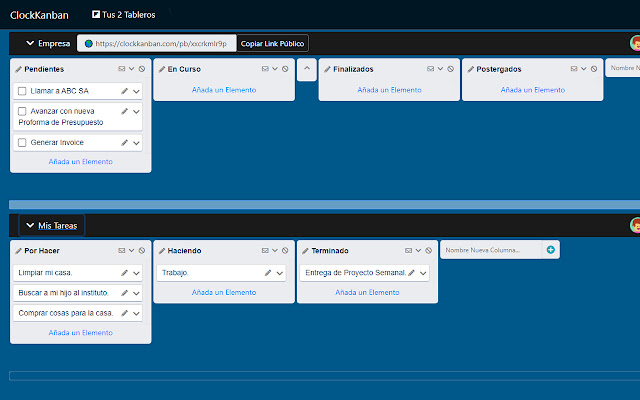
Task: Add an element to En Curso column
Action: [x=224, y=90]
